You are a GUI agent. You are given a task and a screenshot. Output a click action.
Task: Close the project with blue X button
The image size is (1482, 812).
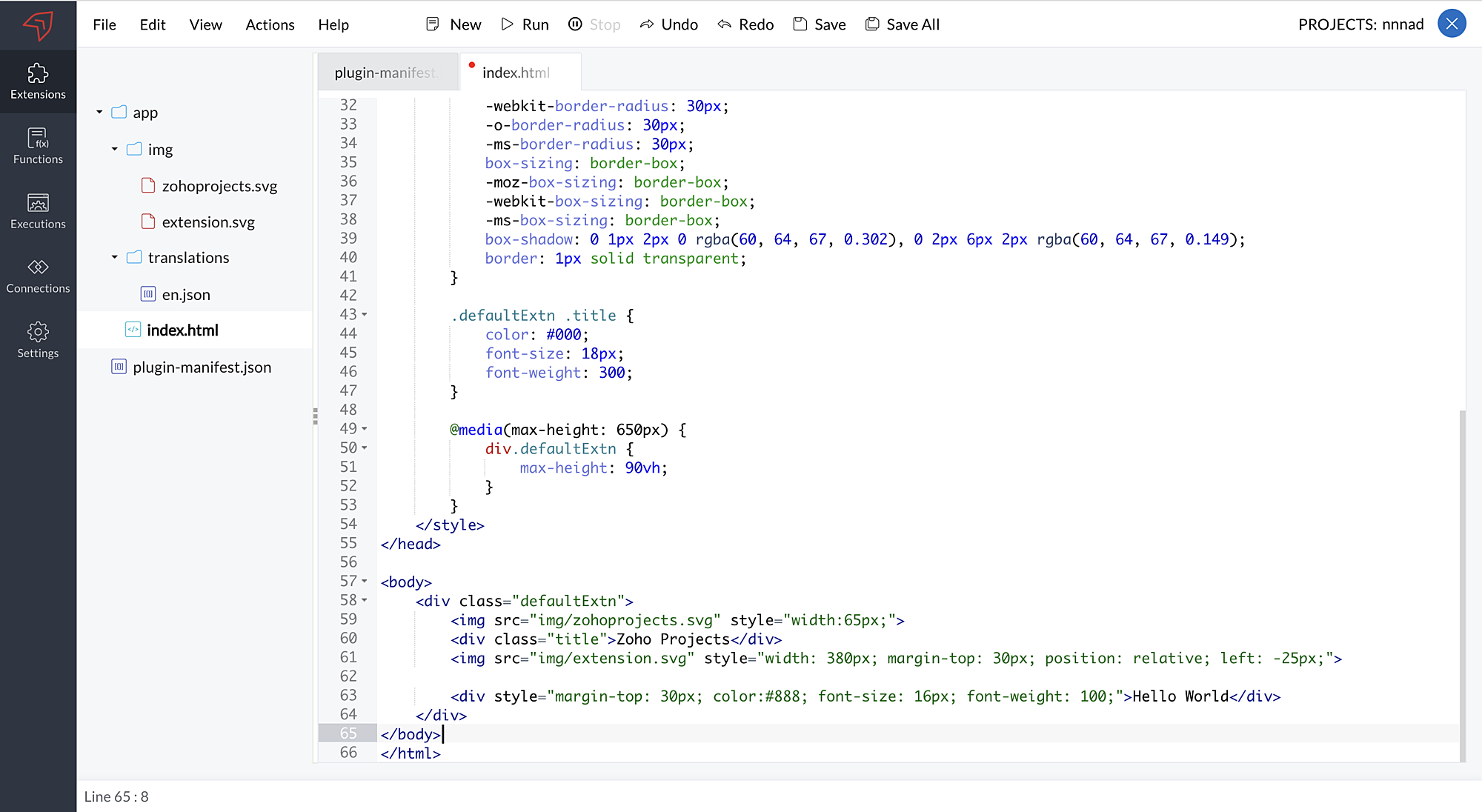click(x=1452, y=24)
